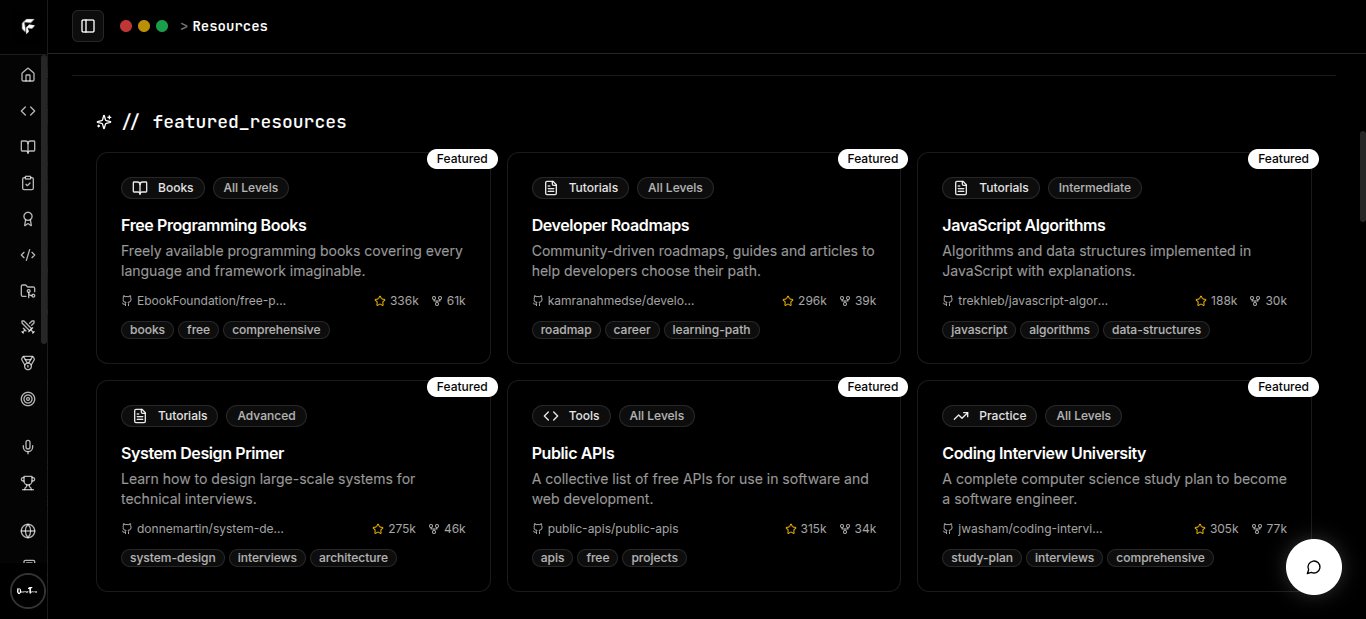Open Free Programming Books title
The height and width of the screenshot is (619, 1366).
[214, 225]
